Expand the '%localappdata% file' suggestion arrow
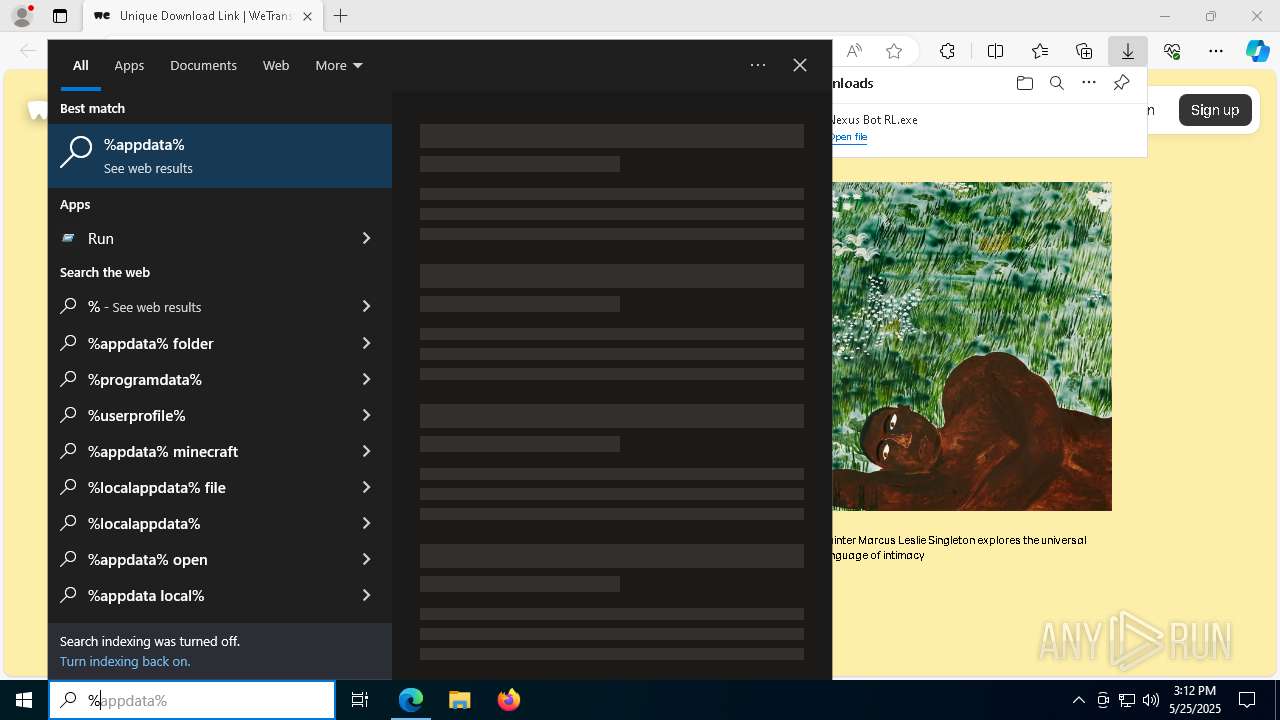This screenshot has height=720, width=1280. click(x=366, y=487)
